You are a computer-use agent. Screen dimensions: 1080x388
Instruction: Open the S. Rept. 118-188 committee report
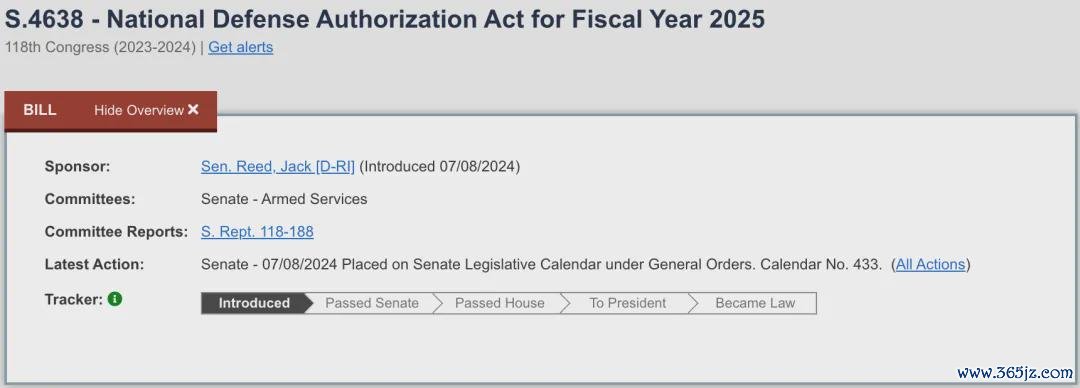pos(257,232)
